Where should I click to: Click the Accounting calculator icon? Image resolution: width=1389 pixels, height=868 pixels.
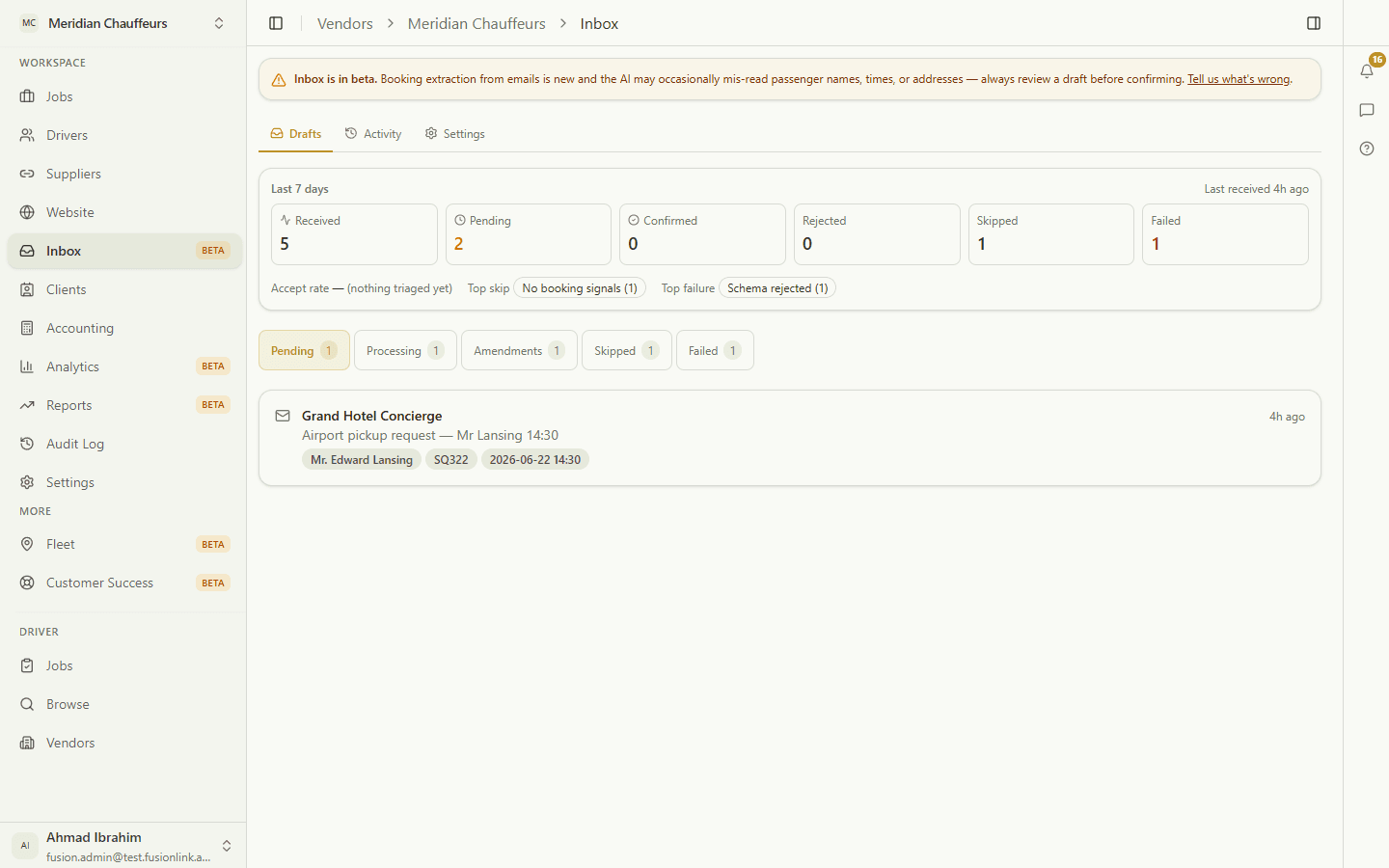[27, 328]
